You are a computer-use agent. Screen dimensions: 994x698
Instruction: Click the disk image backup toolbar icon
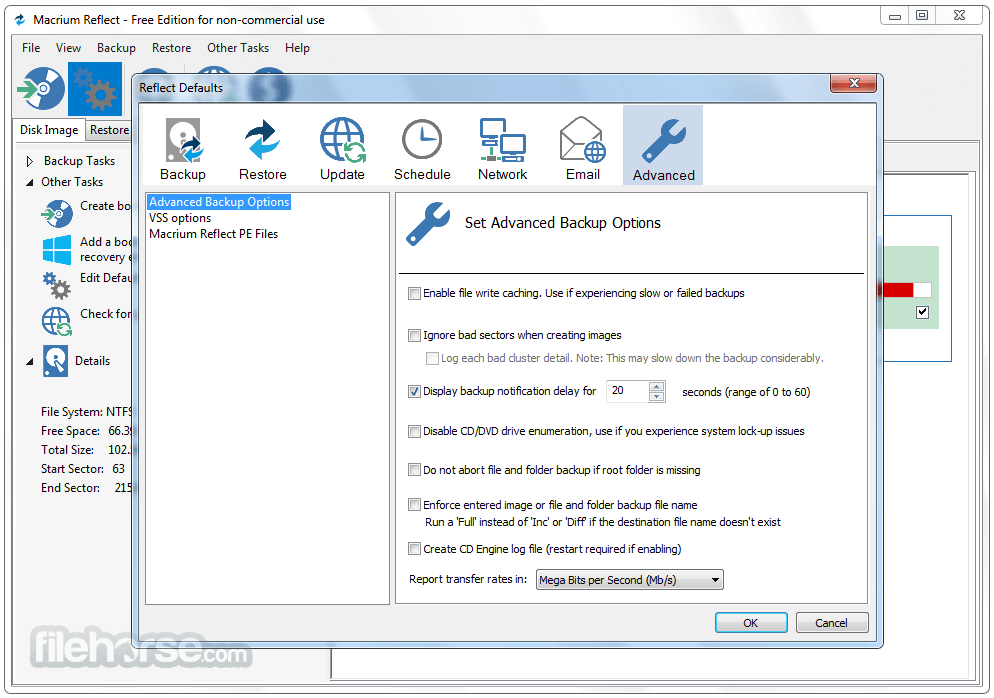tap(41, 89)
